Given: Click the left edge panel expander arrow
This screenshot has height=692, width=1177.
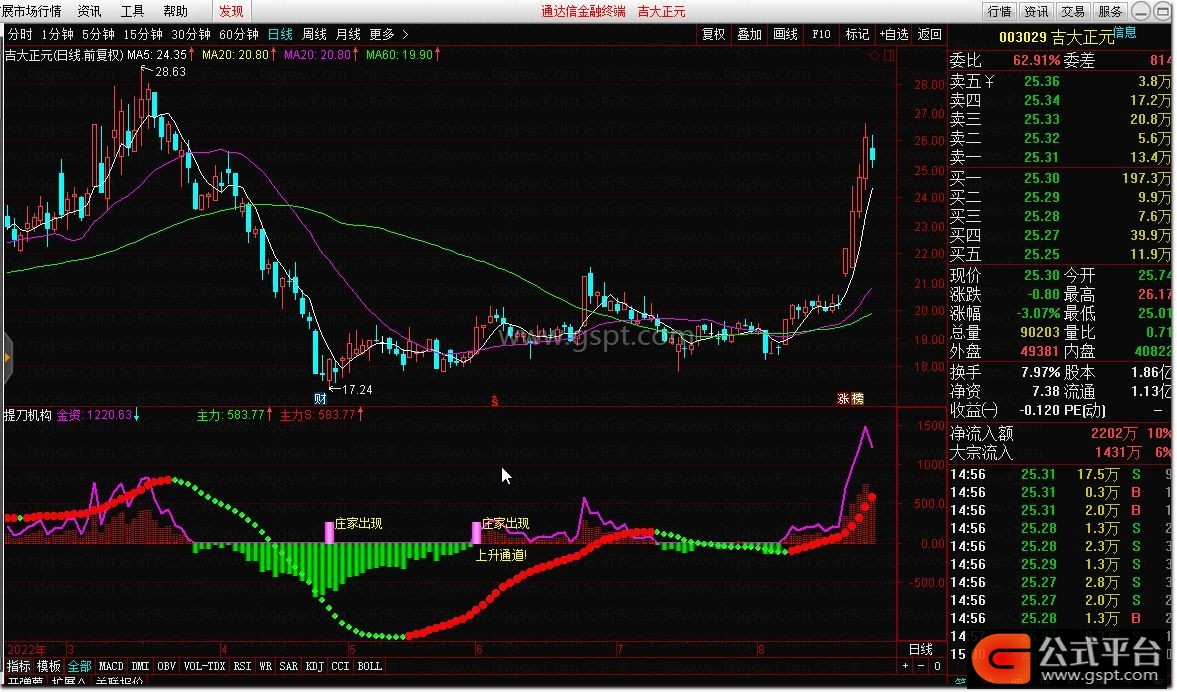Looking at the screenshot, I should pyautogui.click(x=7, y=359).
